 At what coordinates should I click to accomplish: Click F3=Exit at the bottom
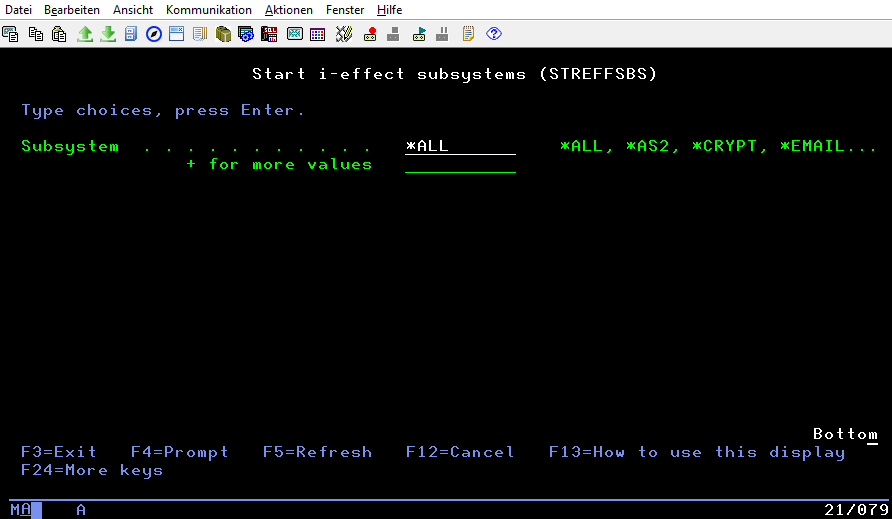[x=59, y=452]
